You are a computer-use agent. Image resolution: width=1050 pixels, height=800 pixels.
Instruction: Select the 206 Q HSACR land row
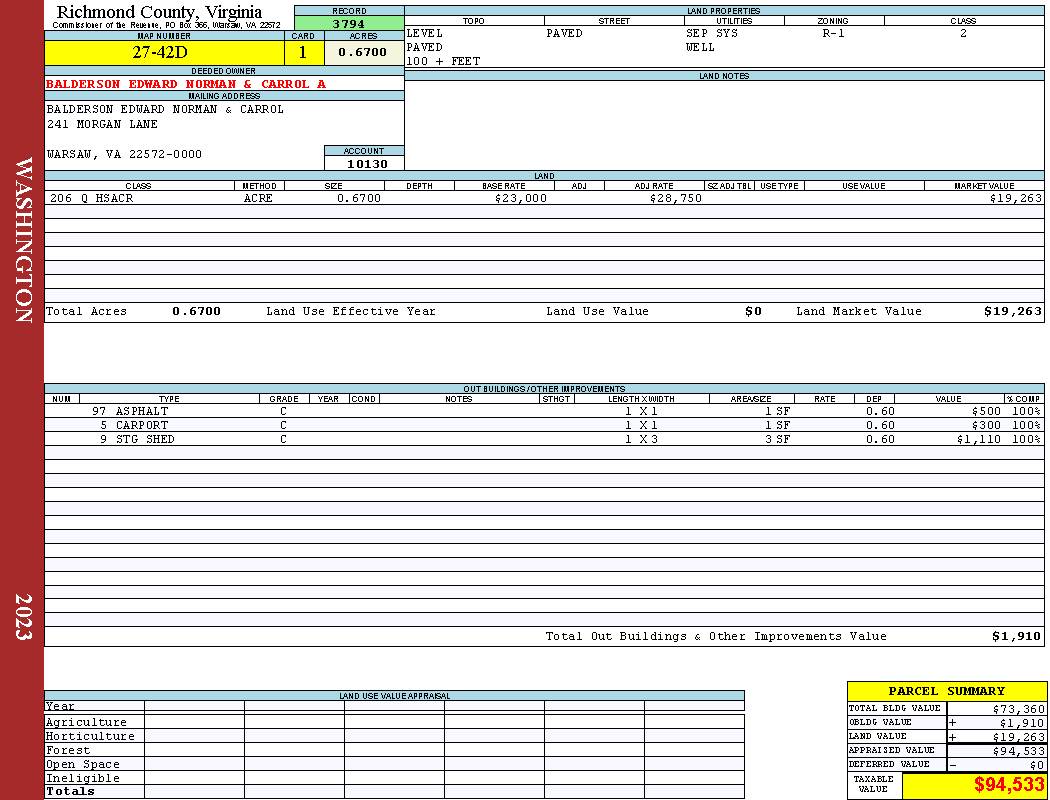(544, 198)
